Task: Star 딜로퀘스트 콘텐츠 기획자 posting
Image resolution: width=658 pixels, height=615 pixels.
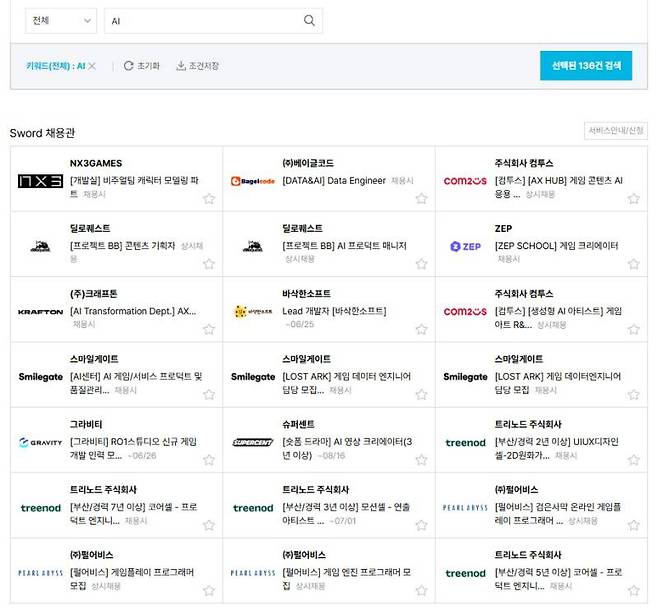Action: point(209,264)
